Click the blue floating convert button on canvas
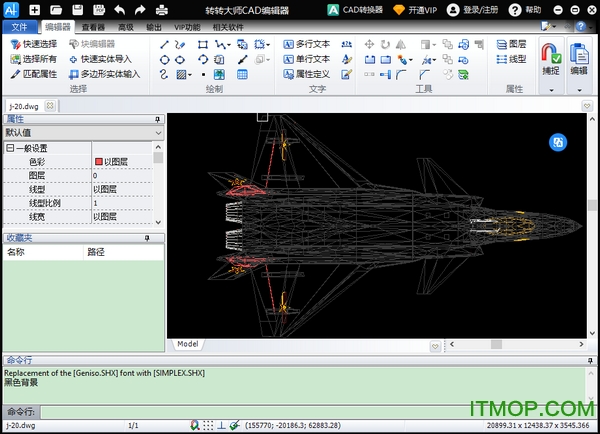Image resolution: width=600 pixels, height=434 pixels. coord(558,142)
